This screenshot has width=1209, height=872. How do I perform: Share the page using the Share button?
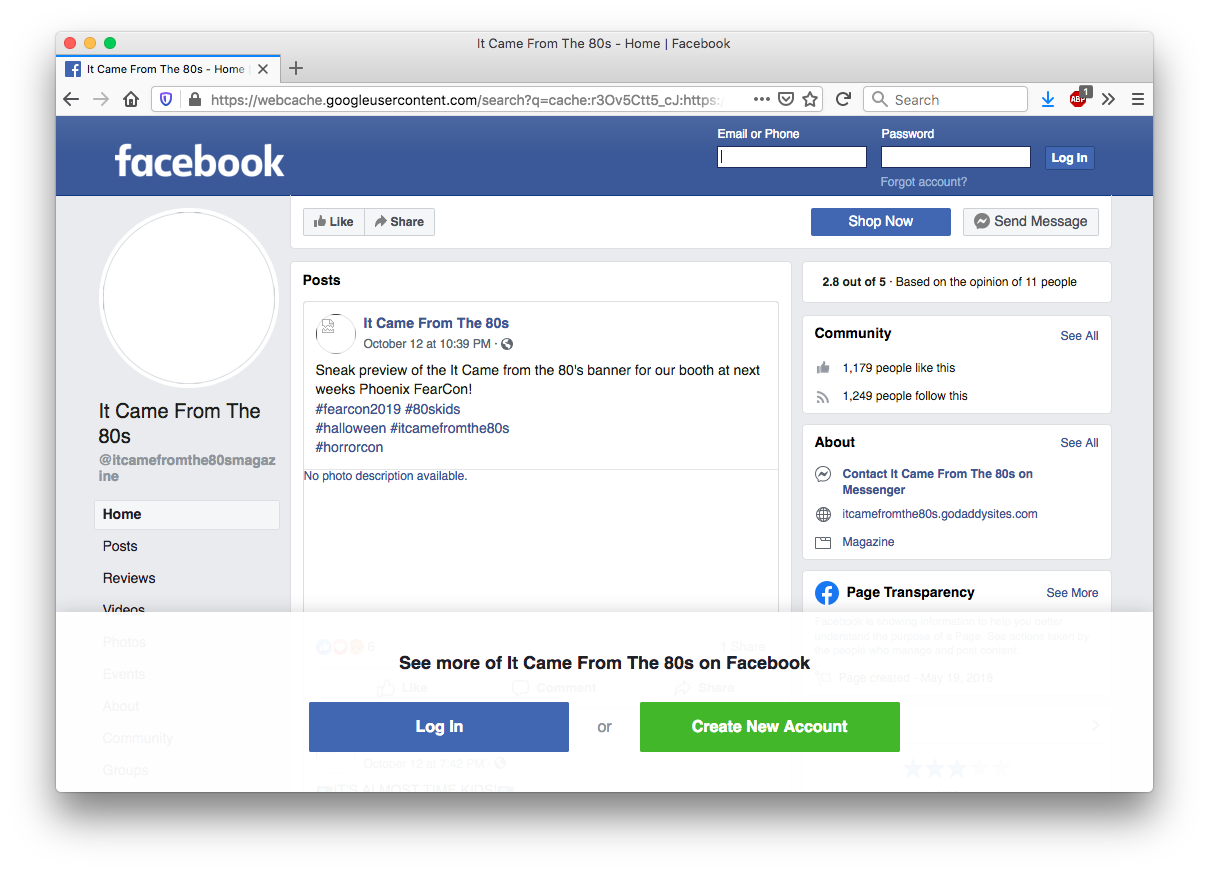coord(399,222)
